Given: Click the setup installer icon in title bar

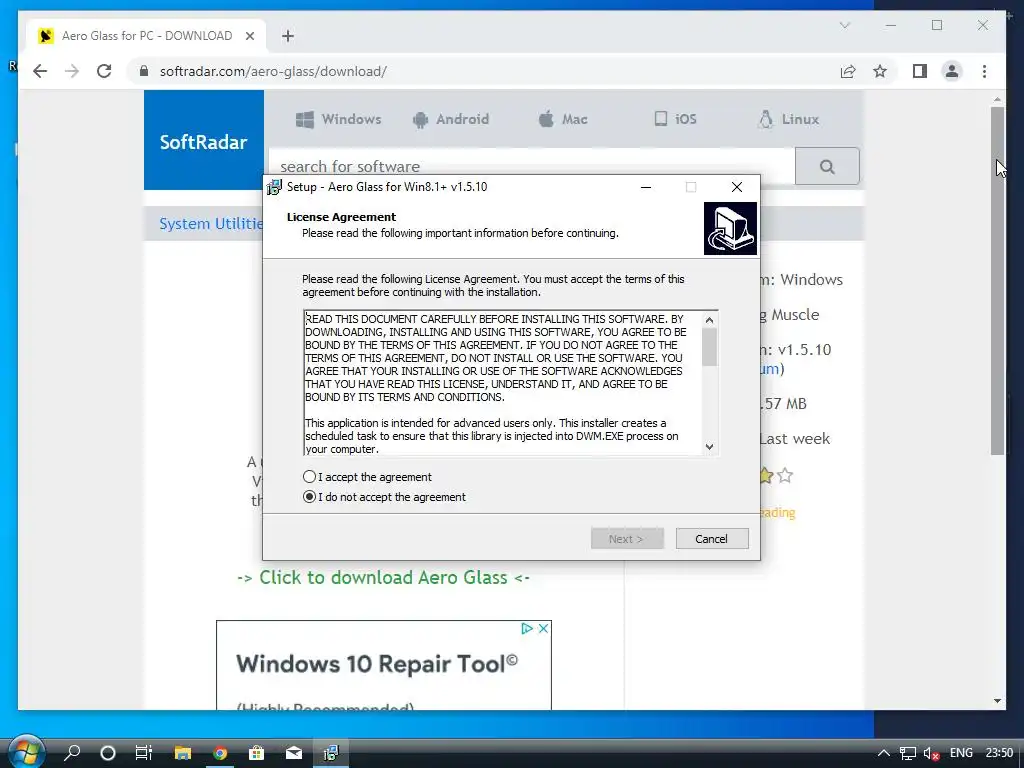Looking at the screenshot, I should tap(274, 187).
